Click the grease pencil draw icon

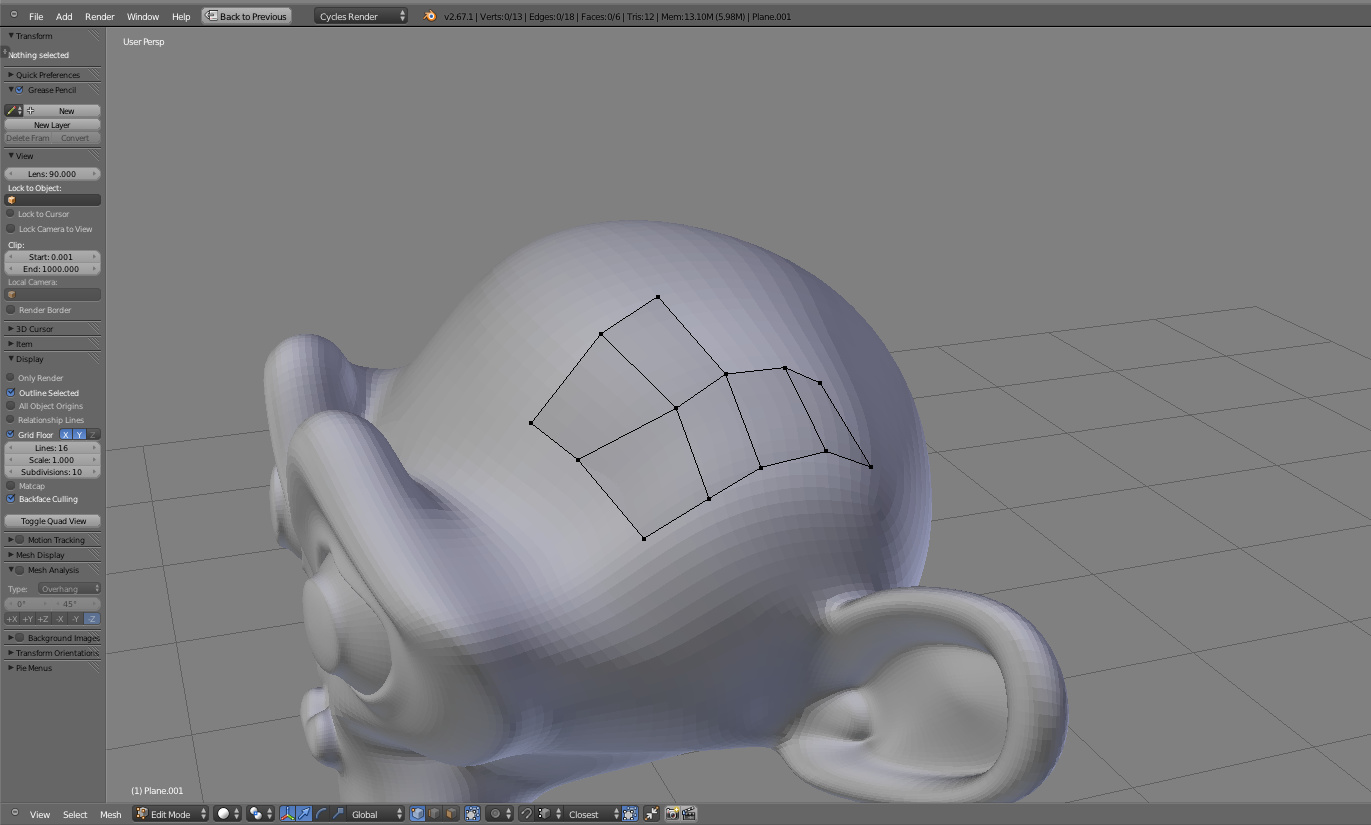pos(11,111)
